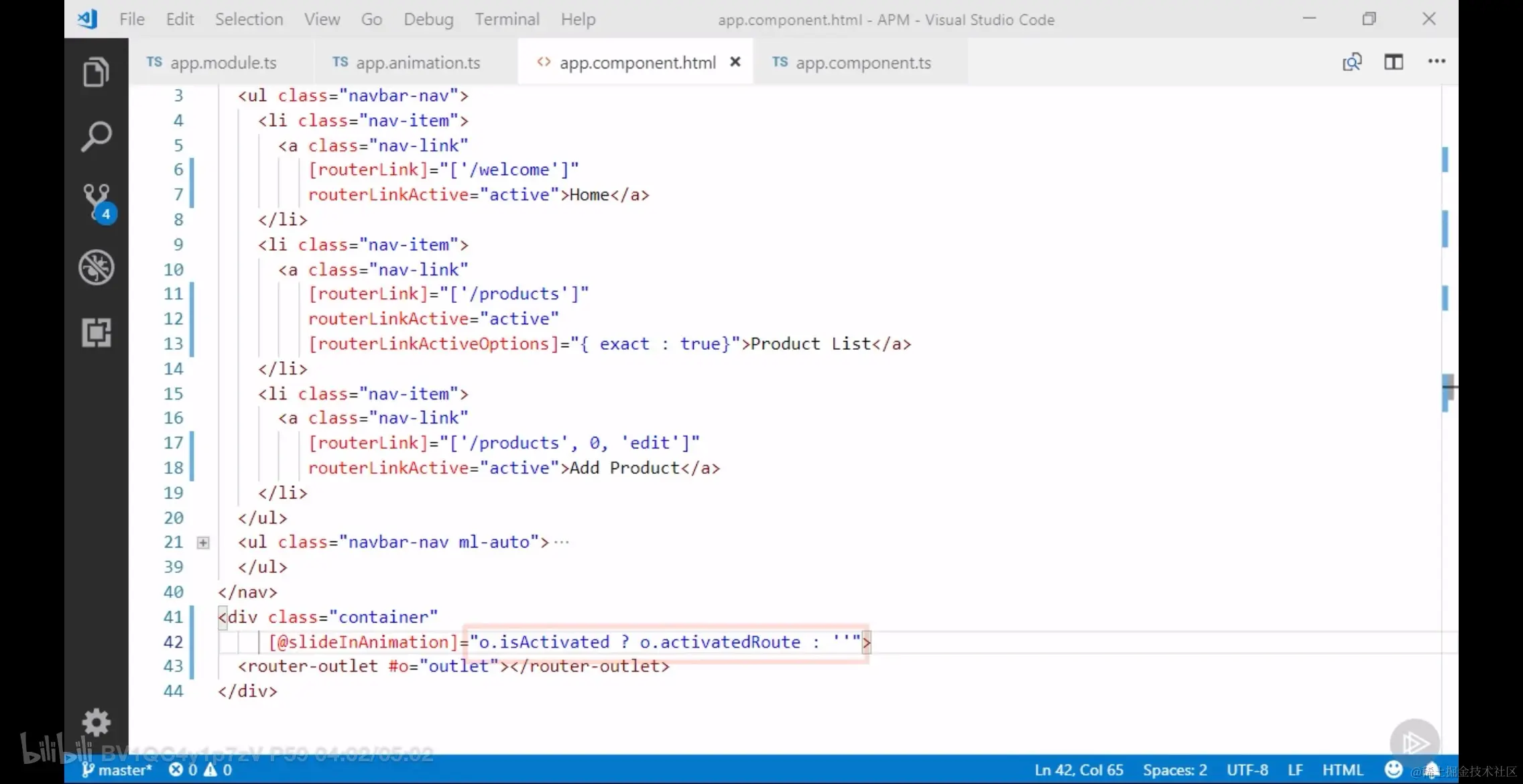Change indentation via Spaces: 2

click(1175, 770)
